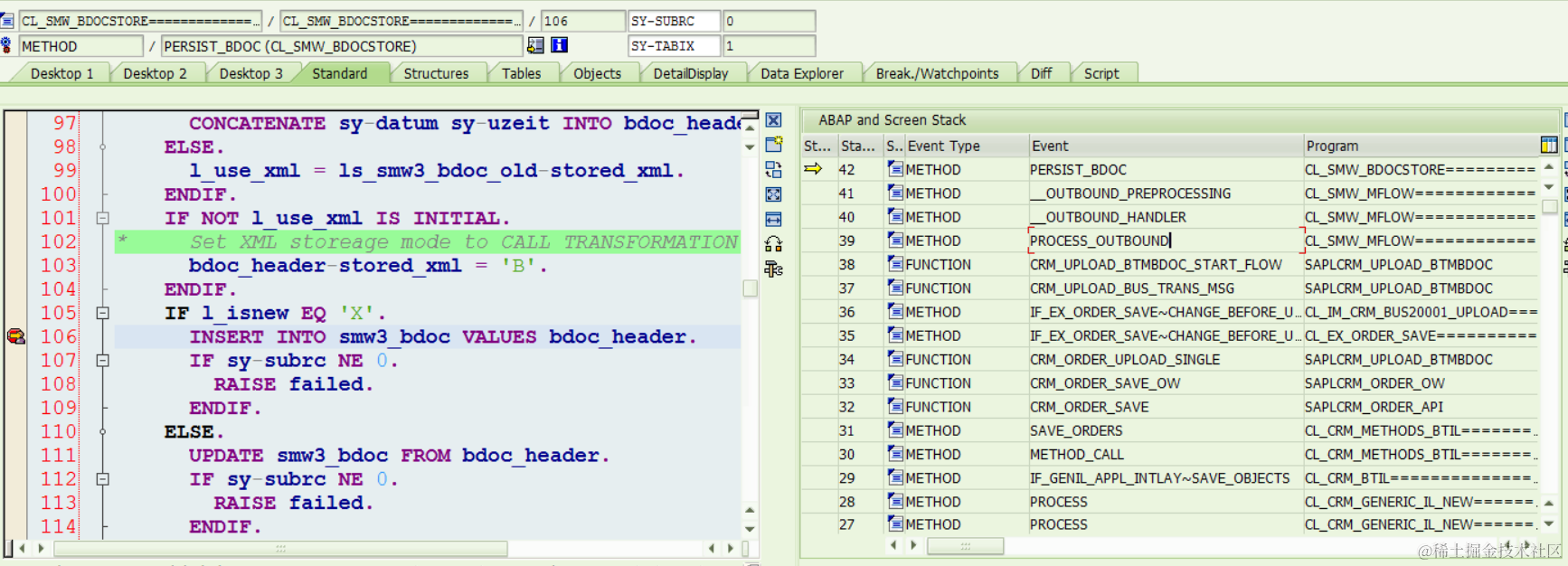Viewport: 1568px width, 566px height.
Task: Click the navigate-to-source icon beside PERSIST_BDOC field
Action: click(x=535, y=45)
